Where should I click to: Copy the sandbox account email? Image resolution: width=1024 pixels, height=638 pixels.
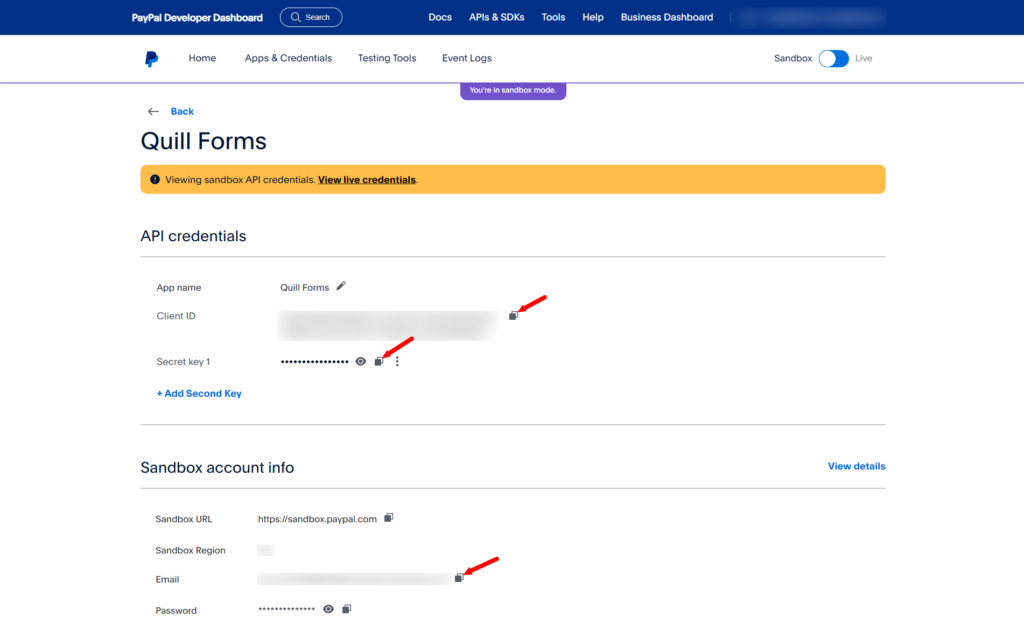(459, 578)
